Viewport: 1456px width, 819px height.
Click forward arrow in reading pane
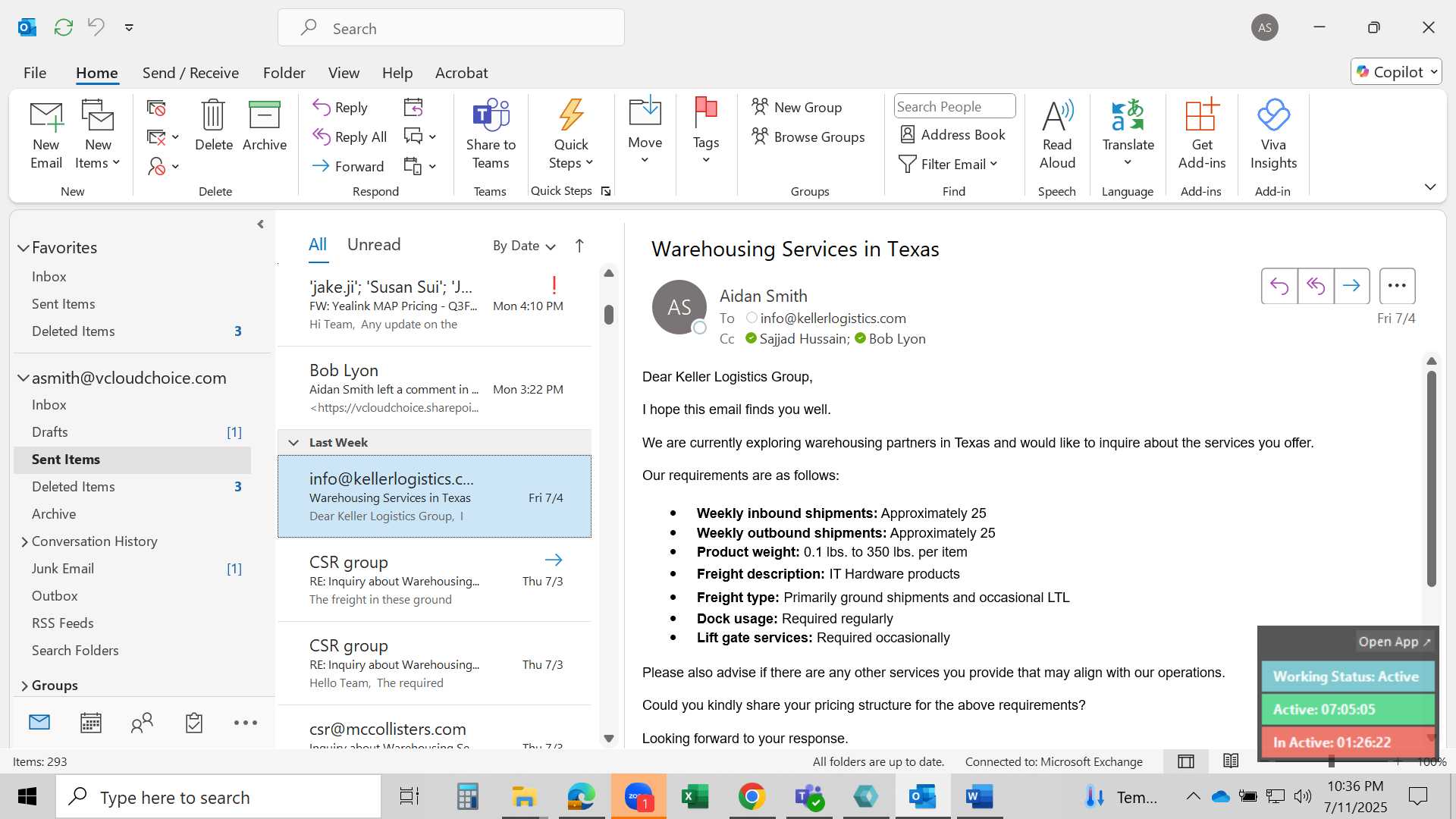(x=1352, y=286)
